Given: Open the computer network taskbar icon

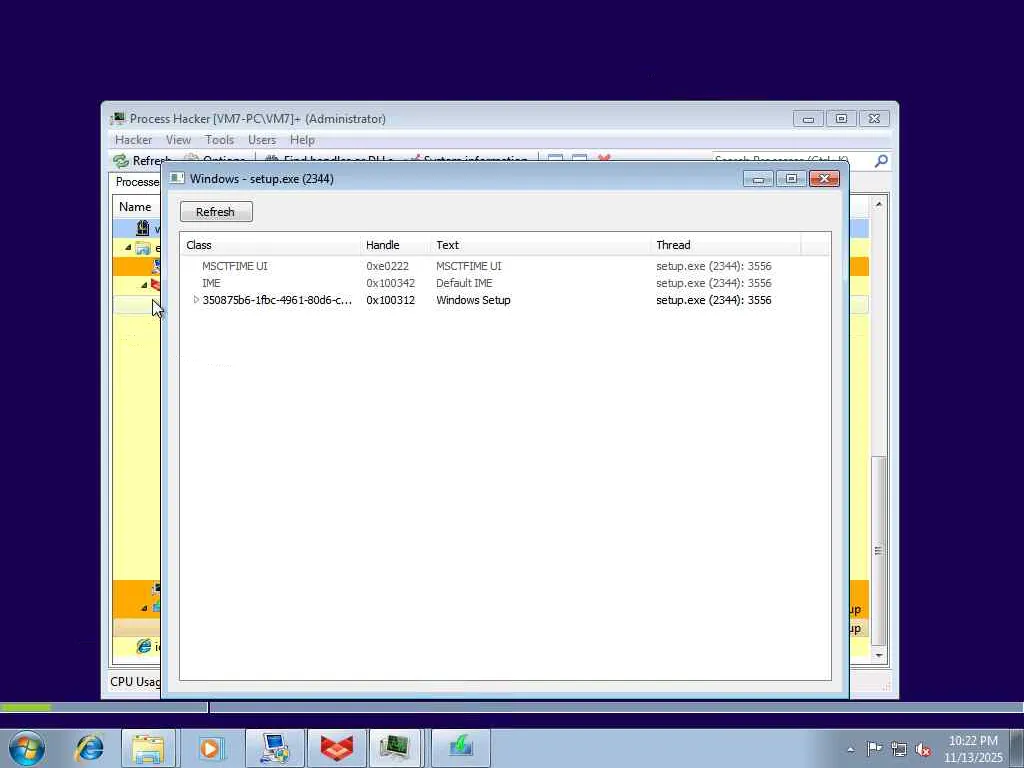Looking at the screenshot, I should [x=275, y=748].
